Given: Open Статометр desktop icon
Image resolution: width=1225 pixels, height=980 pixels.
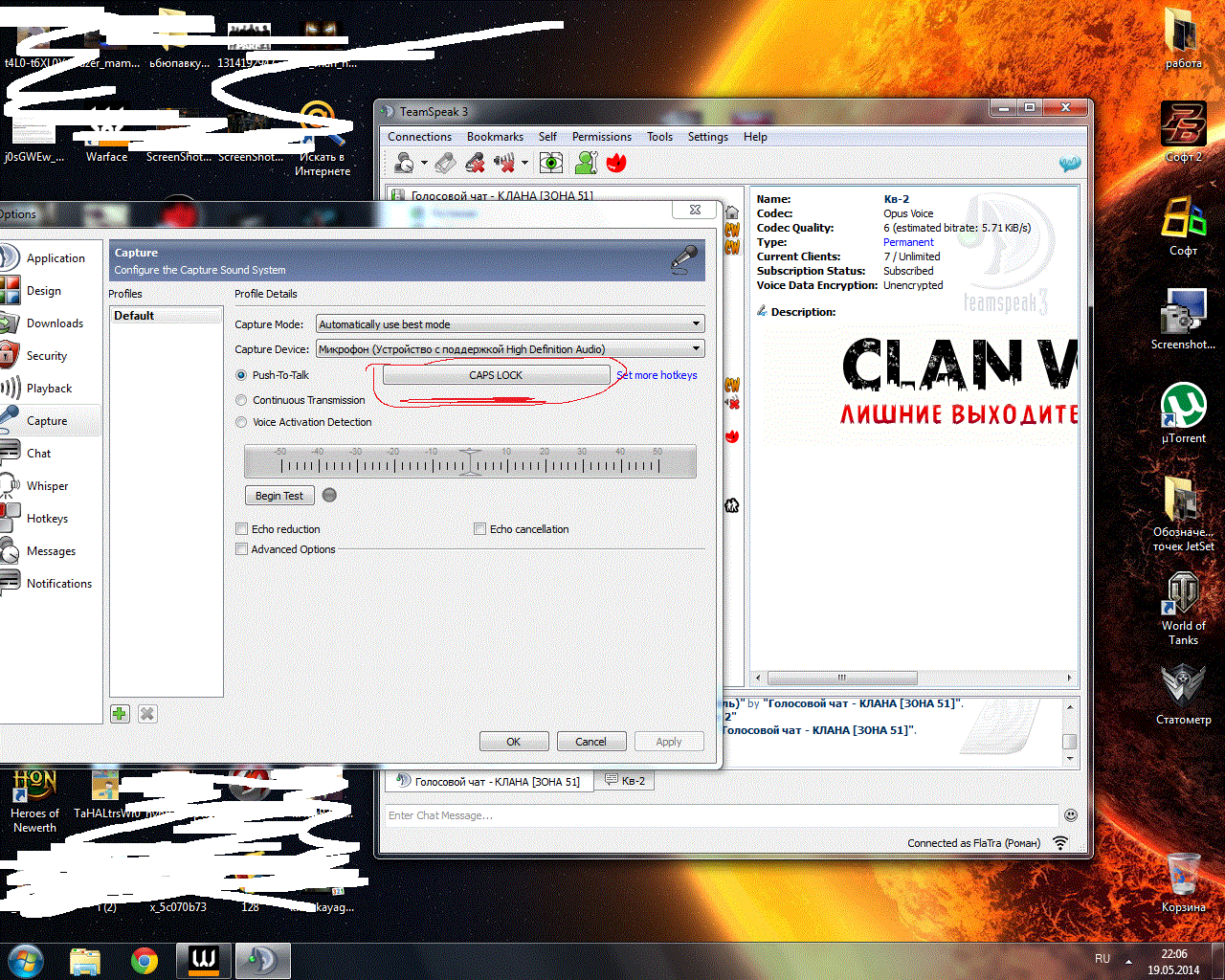Looking at the screenshot, I should click(x=1183, y=695).
